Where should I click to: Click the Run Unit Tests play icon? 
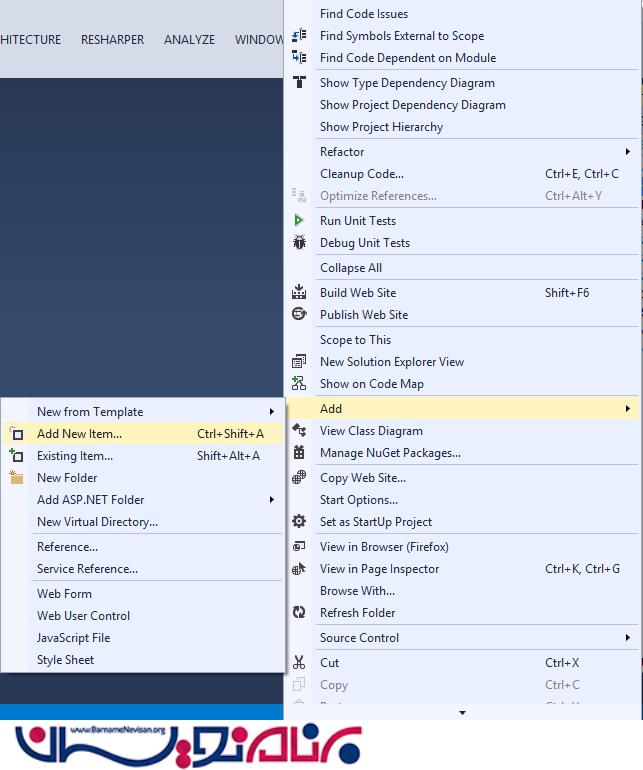coord(298,221)
